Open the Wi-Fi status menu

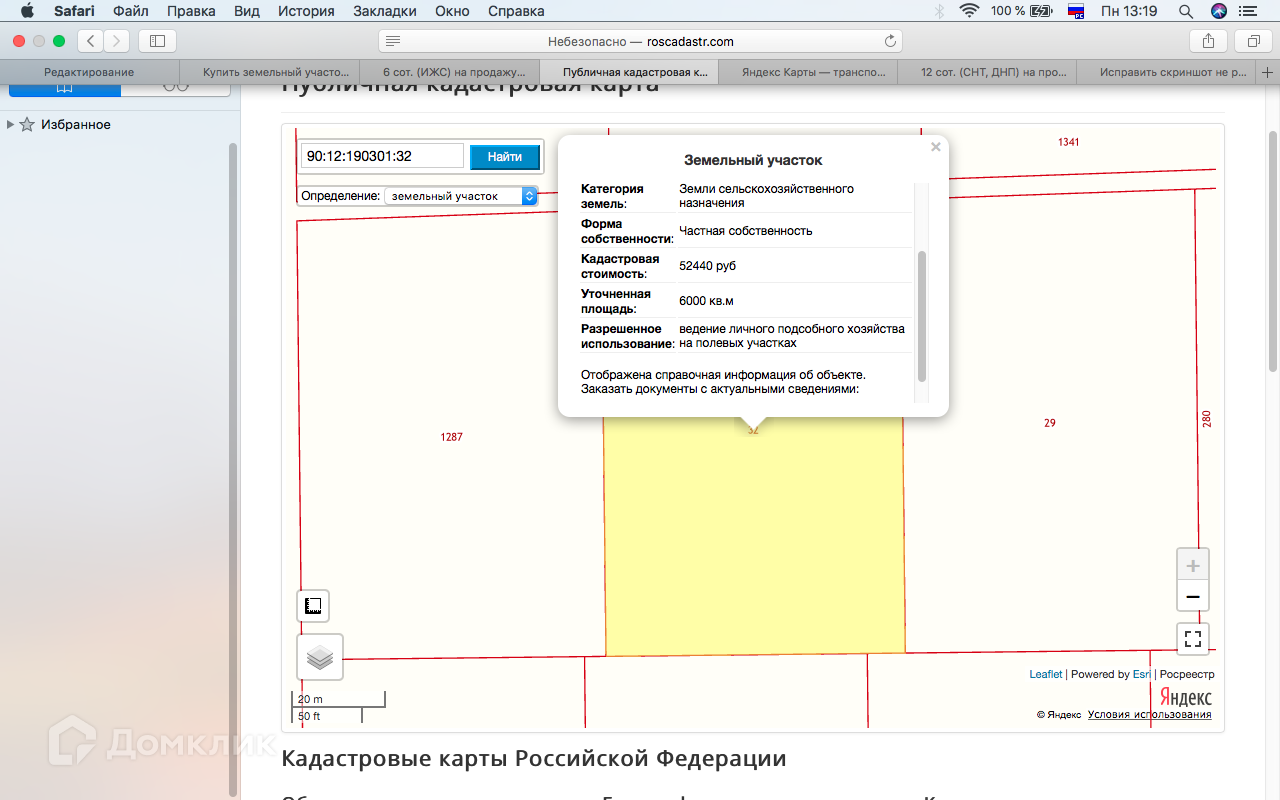(968, 11)
